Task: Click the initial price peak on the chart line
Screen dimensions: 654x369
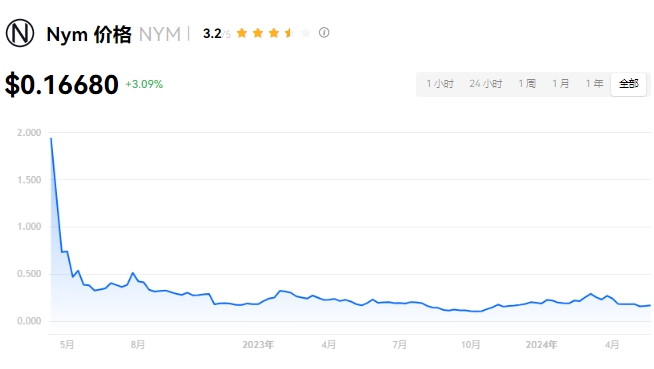Action: click(x=51, y=138)
